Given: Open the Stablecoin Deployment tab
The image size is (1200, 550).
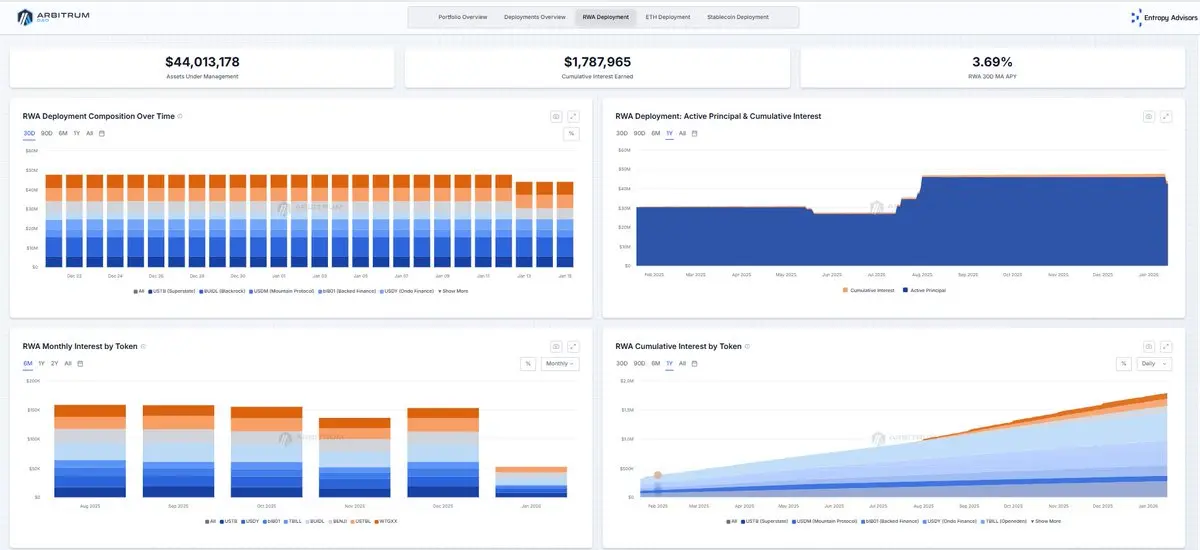Looking at the screenshot, I should click(x=738, y=17).
